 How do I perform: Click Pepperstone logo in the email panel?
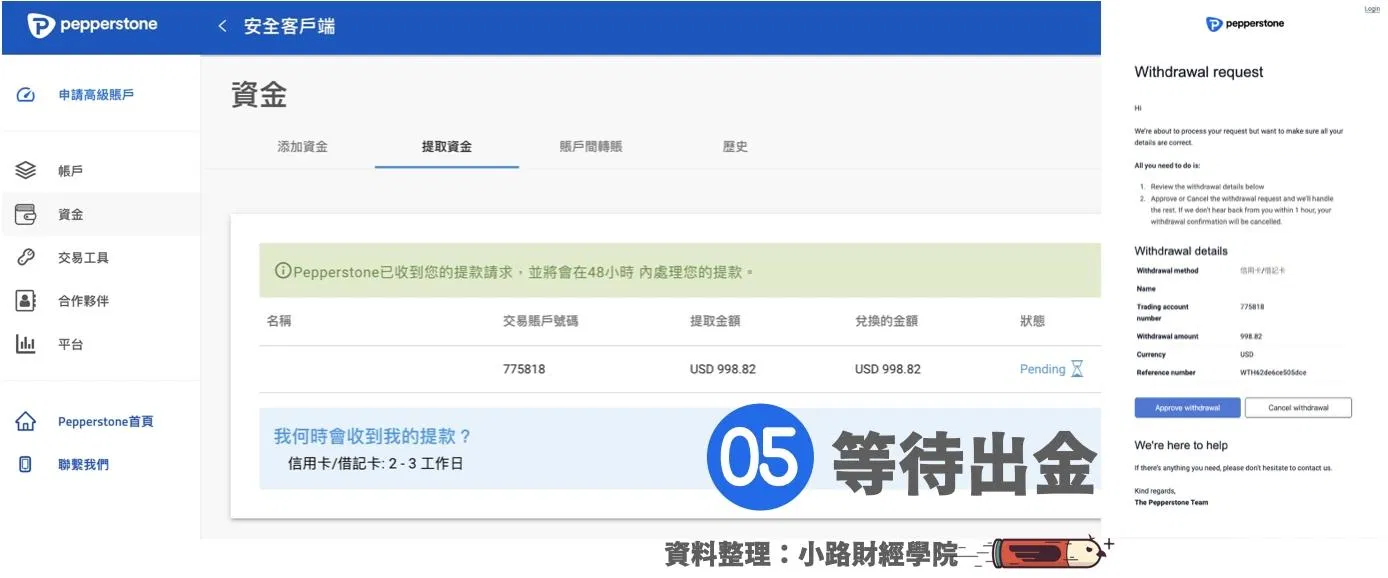click(1245, 24)
